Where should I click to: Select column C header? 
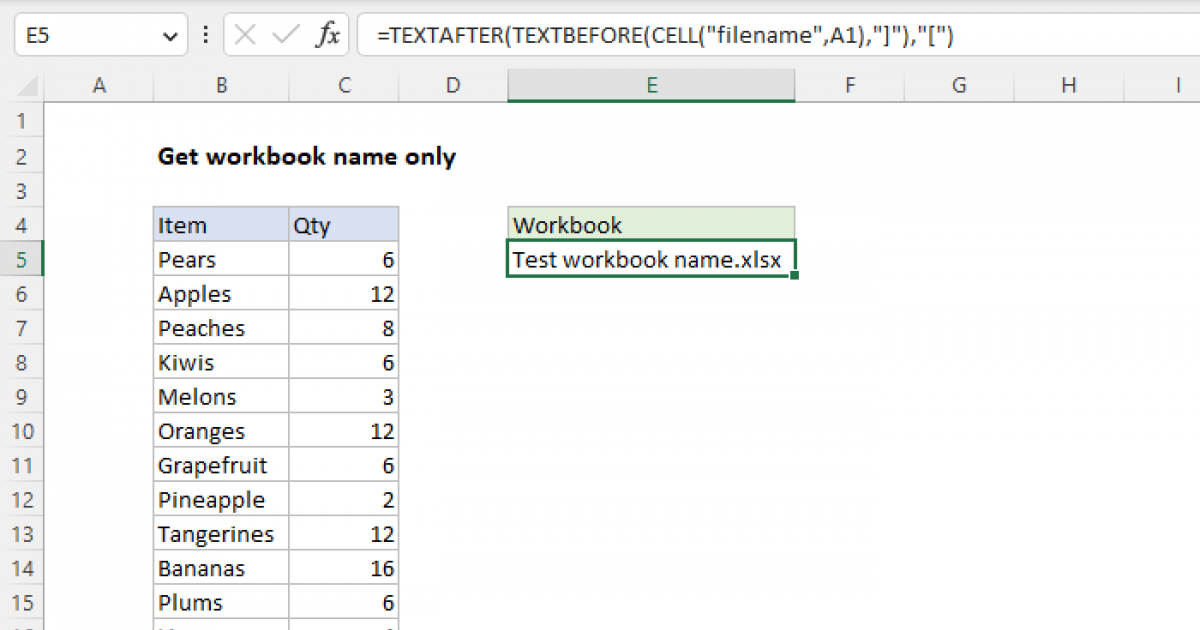[344, 86]
